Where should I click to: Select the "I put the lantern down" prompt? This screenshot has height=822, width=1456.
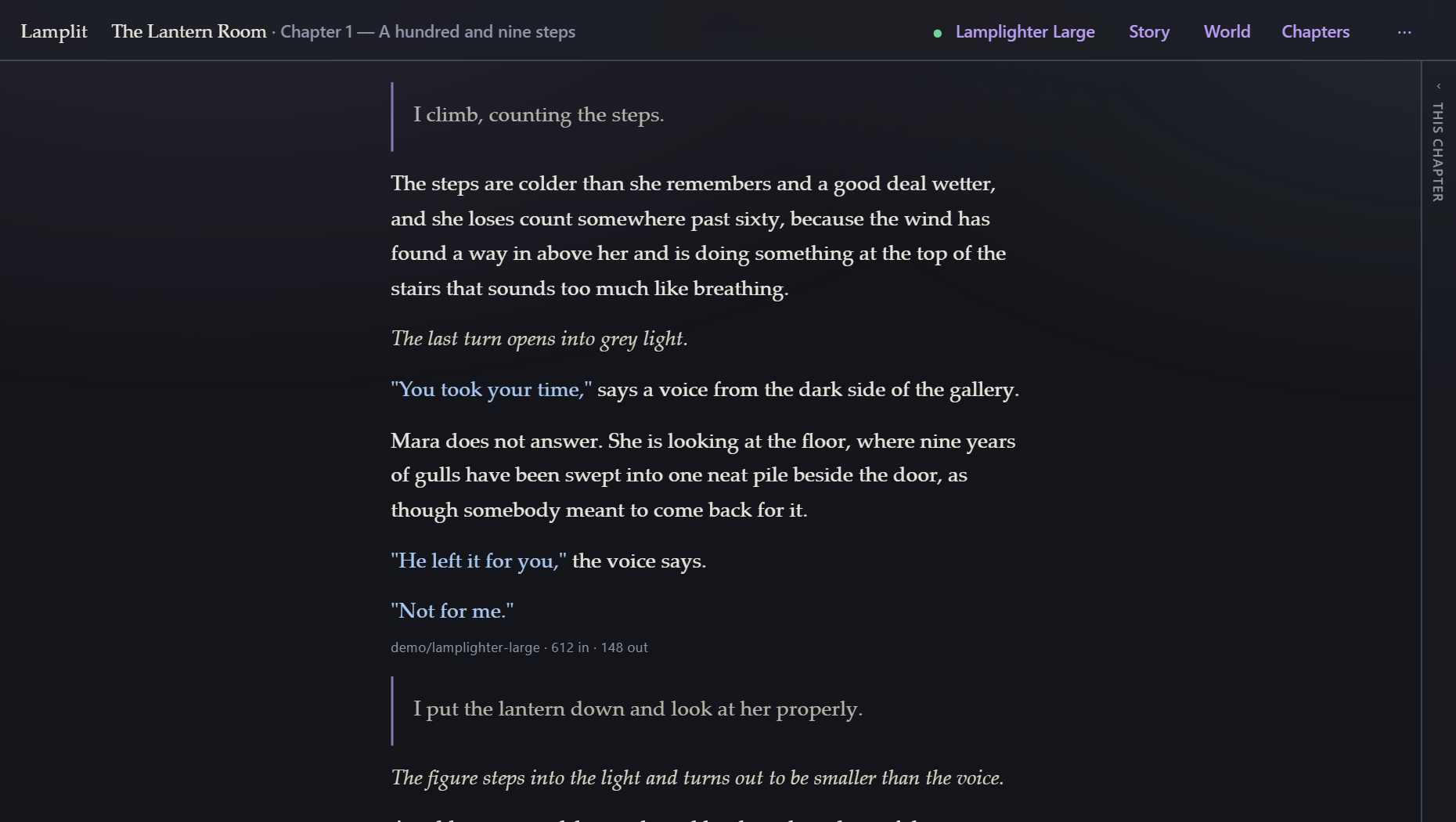click(638, 710)
